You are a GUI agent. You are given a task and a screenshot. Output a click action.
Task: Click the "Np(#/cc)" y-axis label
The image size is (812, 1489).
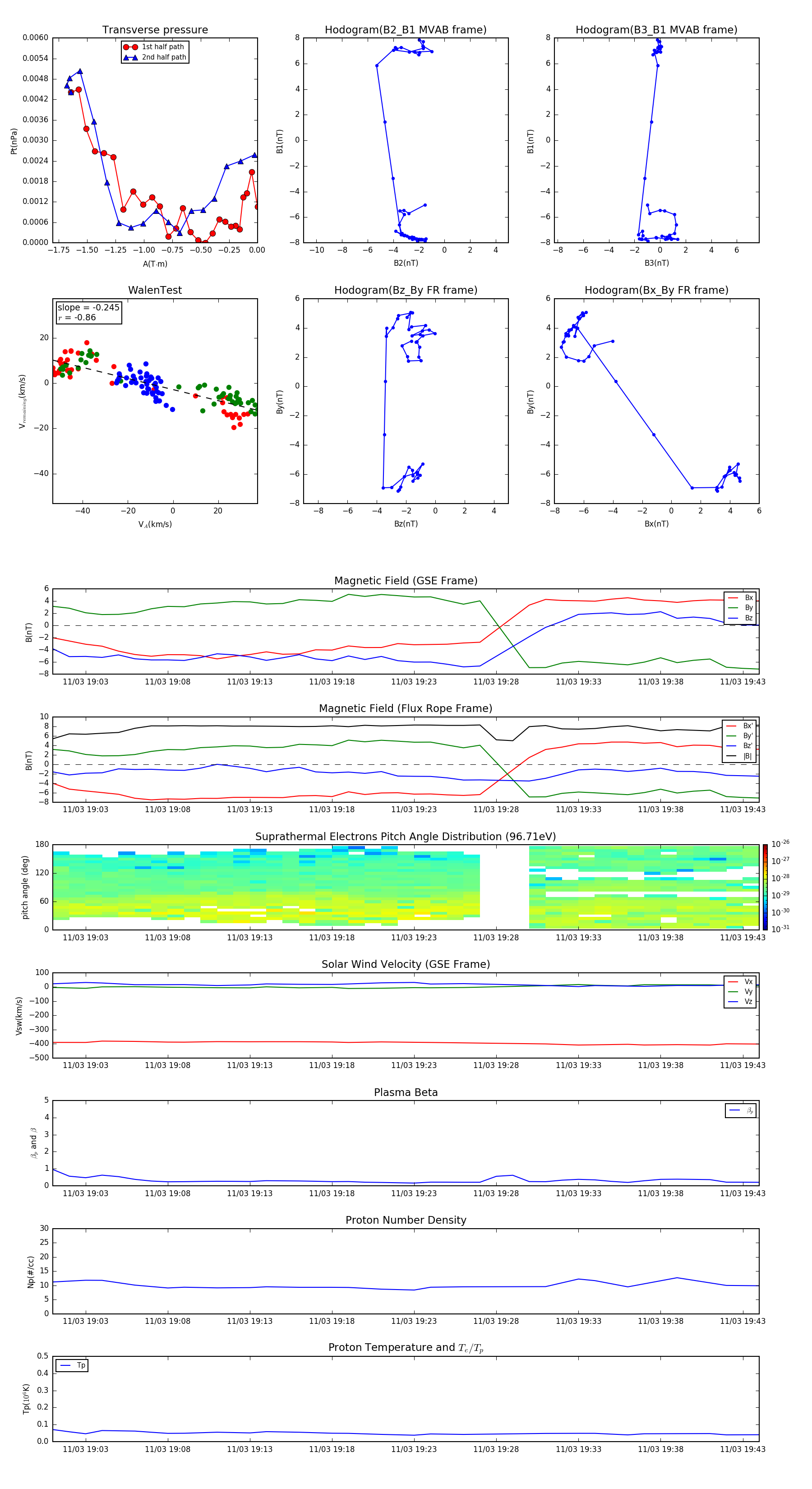coord(31,1272)
